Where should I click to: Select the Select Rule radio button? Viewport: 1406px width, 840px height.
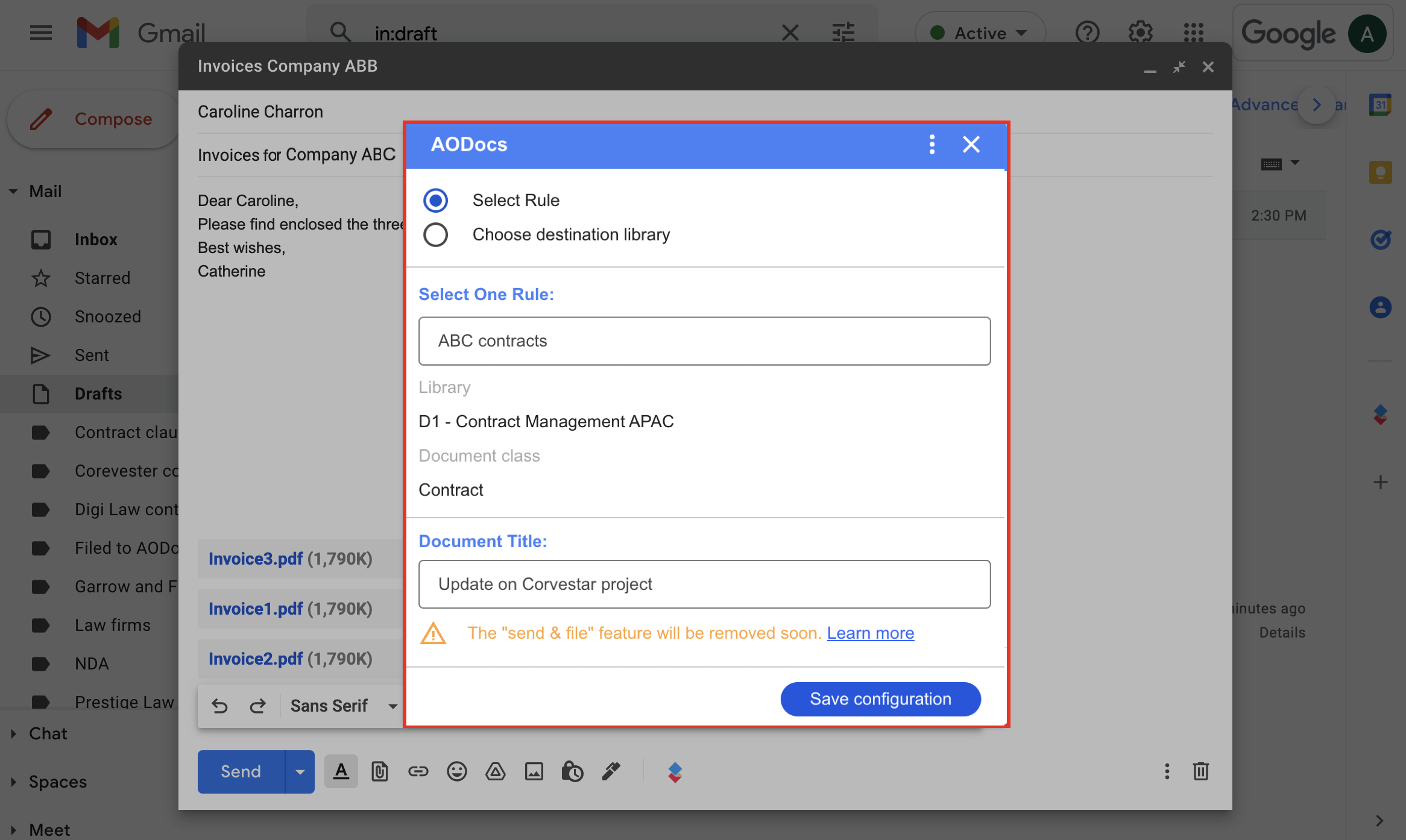435,200
